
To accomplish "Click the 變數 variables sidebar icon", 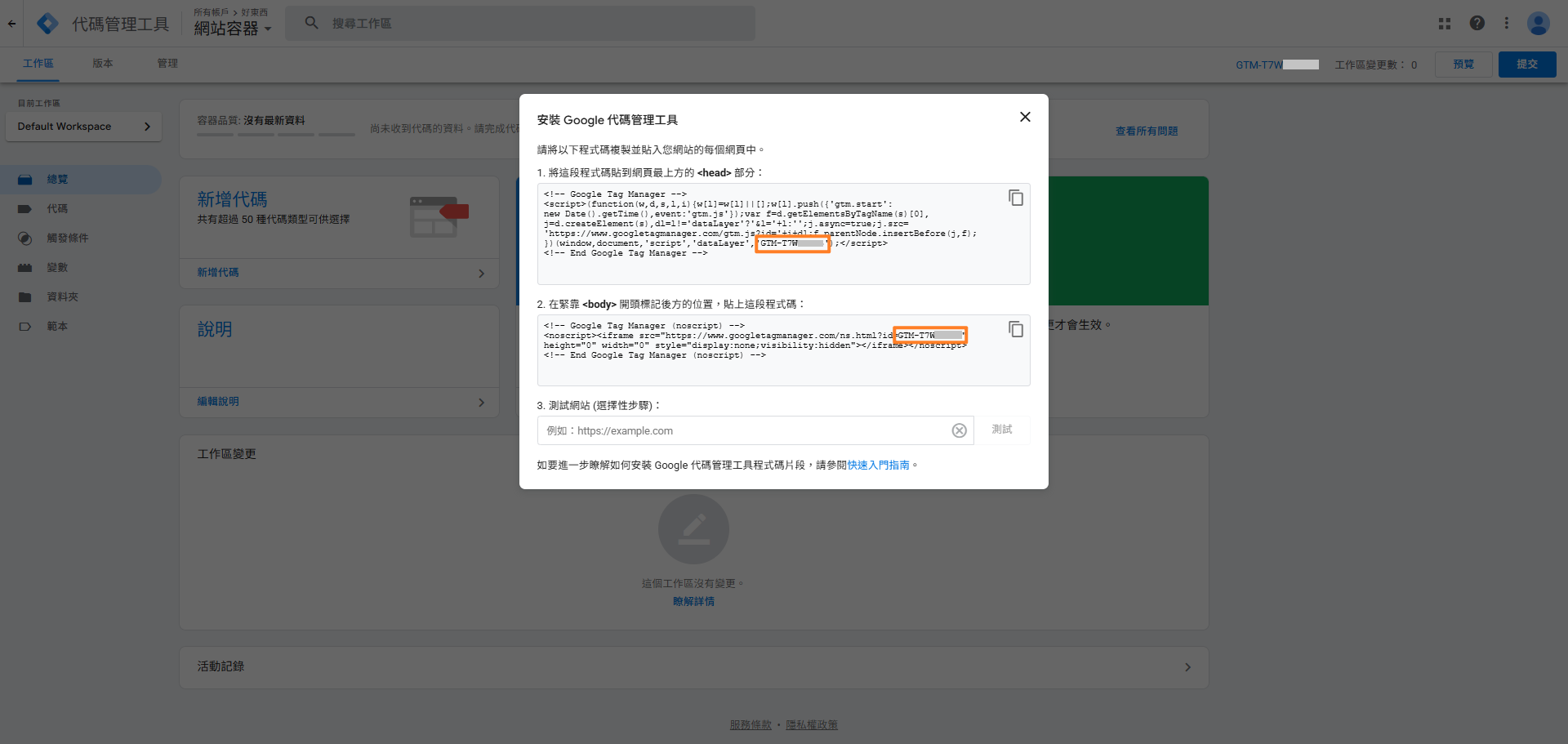I will (24, 268).
